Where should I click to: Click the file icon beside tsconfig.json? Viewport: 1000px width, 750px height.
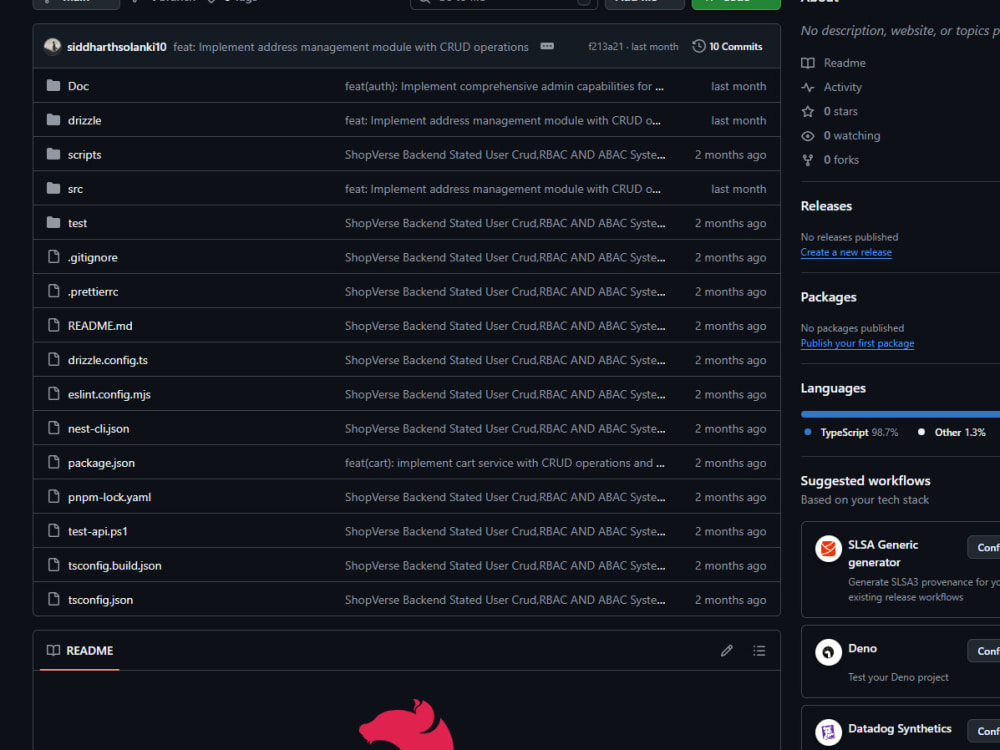[x=54, y=599]
